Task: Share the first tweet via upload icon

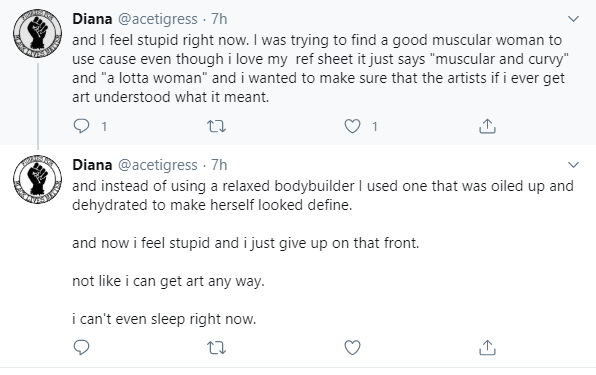Action: click(487, 126)
